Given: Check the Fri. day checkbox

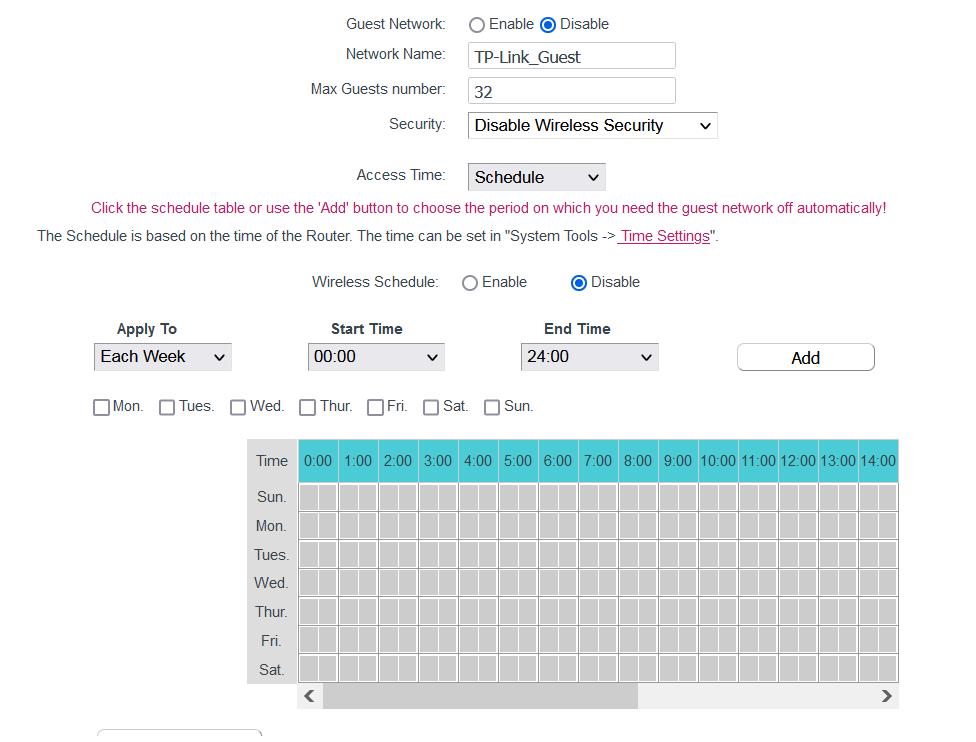Looking at the screenshot, I should click(x=375, y=407).
